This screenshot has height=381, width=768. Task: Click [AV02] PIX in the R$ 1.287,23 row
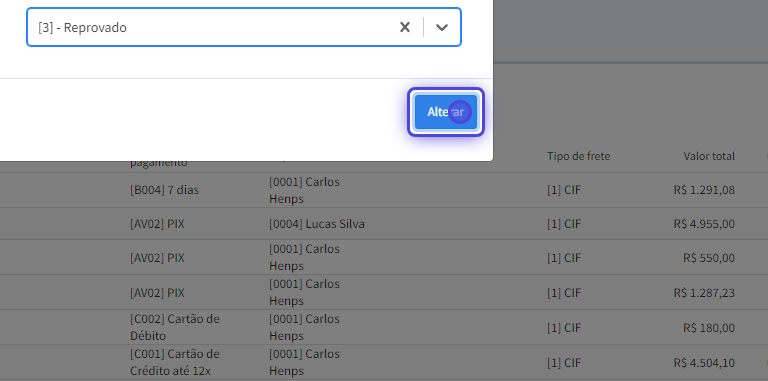(x=157, y=293)
